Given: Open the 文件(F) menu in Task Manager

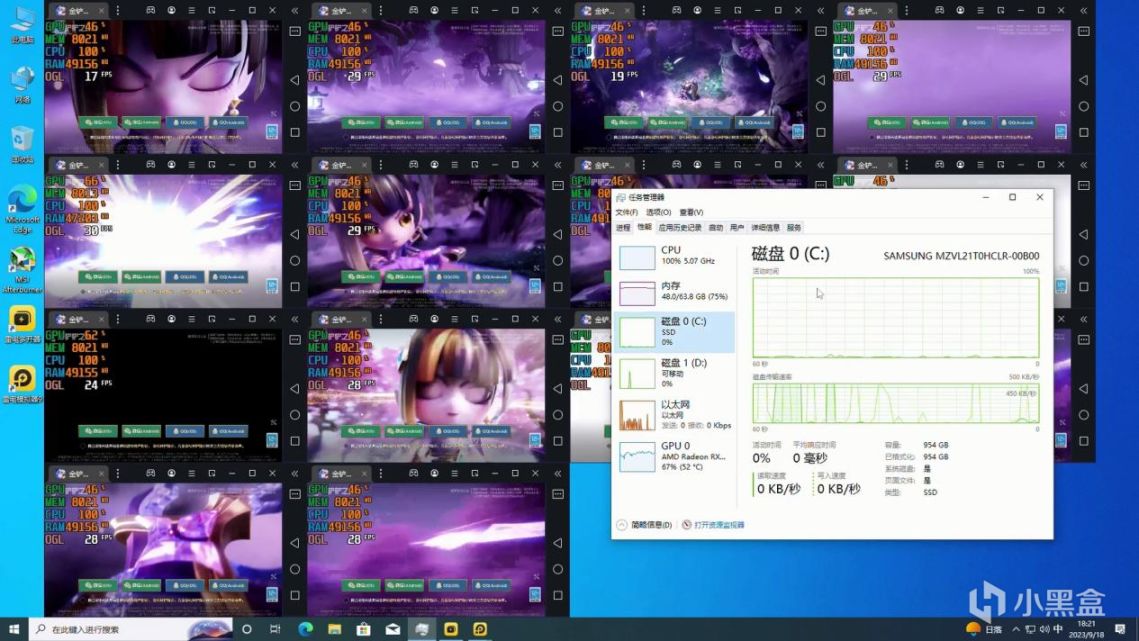Looking at the screenshot, I should (x=626, y=212).
